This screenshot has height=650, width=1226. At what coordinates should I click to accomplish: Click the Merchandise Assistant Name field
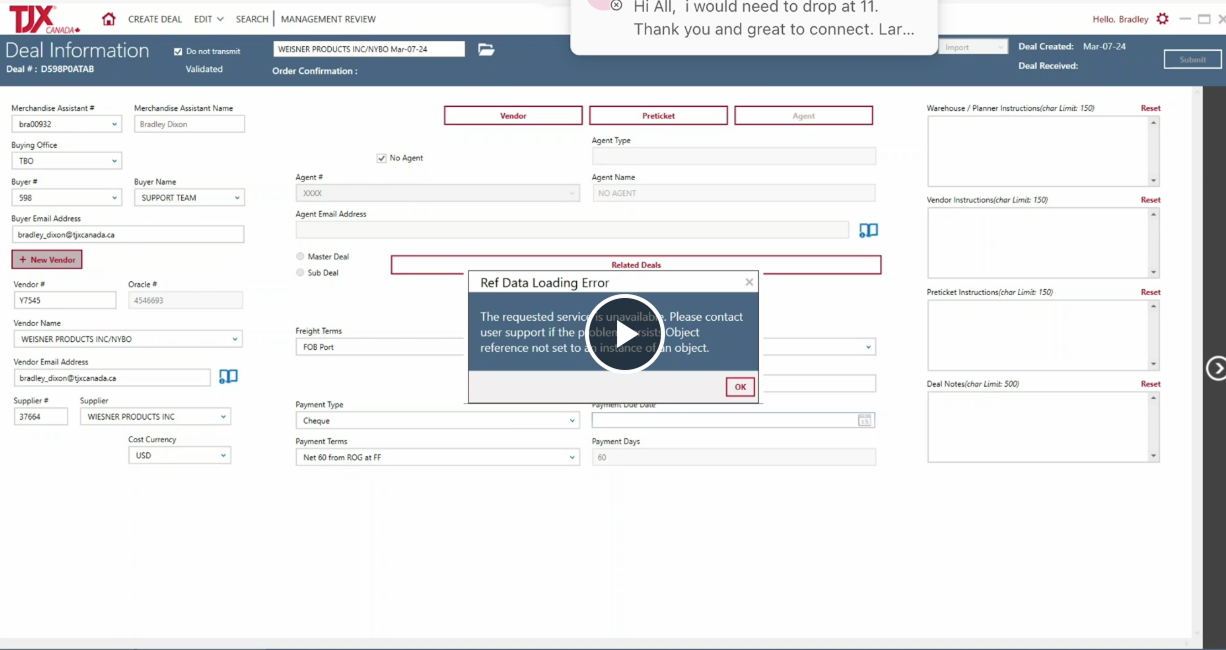[x=189, y=124]
